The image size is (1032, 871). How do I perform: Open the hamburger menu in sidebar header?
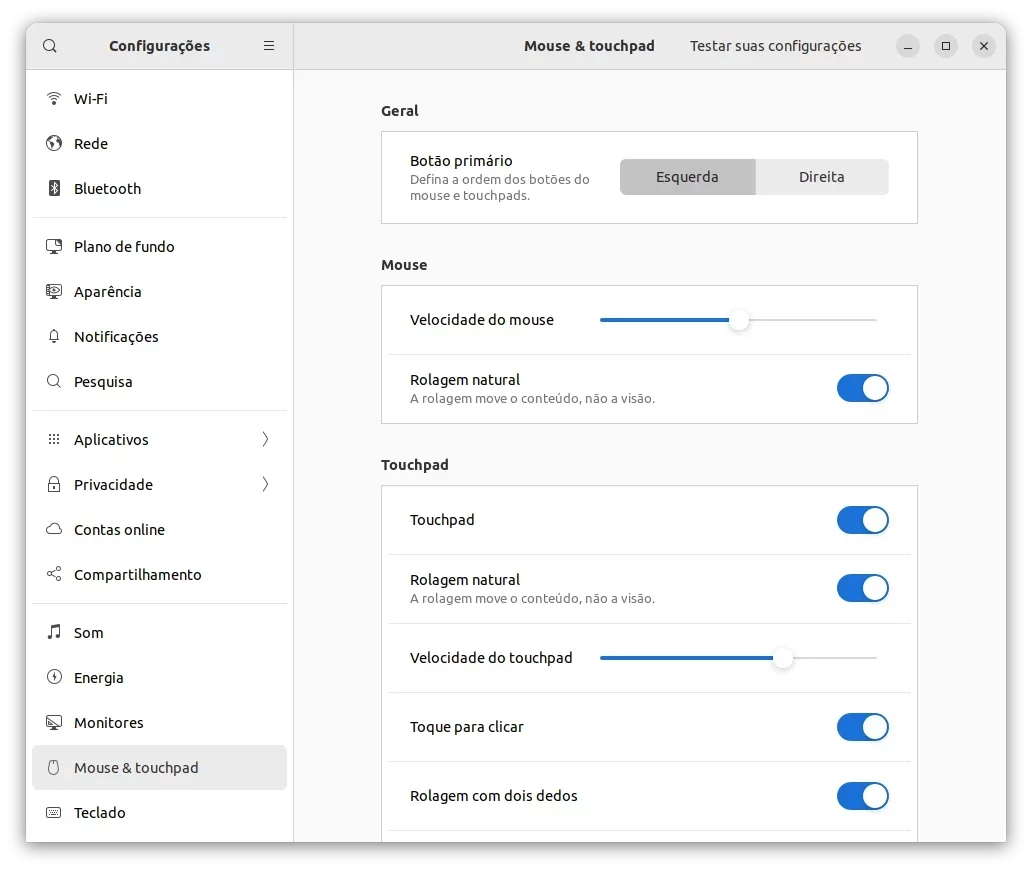click(x=269, y=45)
